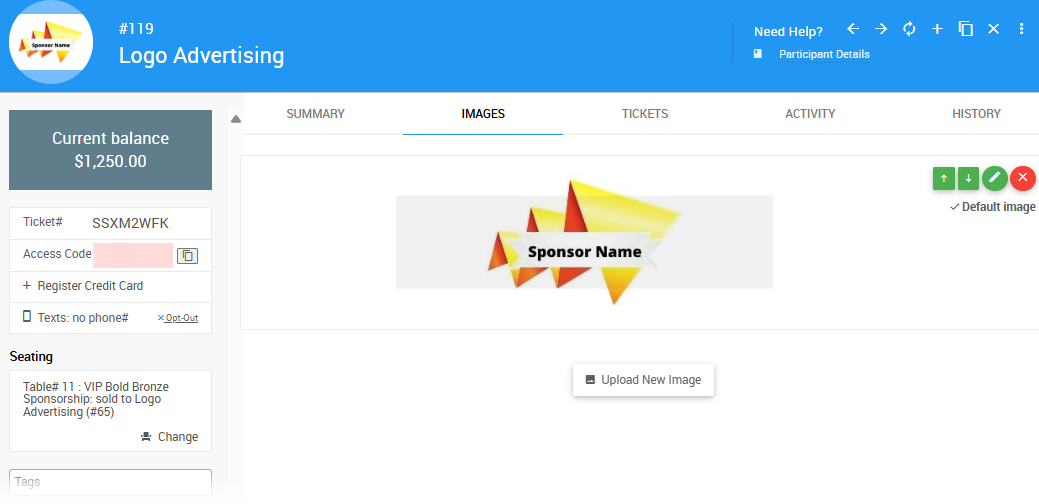Opt-Out of text messages

178,318
